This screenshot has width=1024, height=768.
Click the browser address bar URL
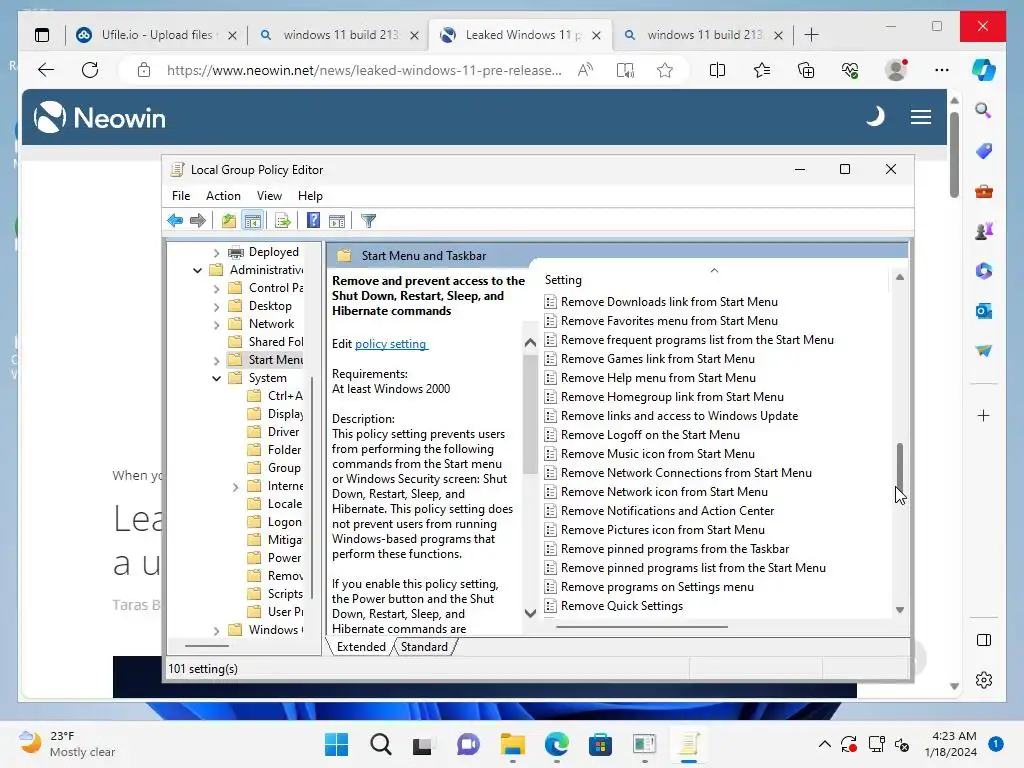(x=364, y=70)
